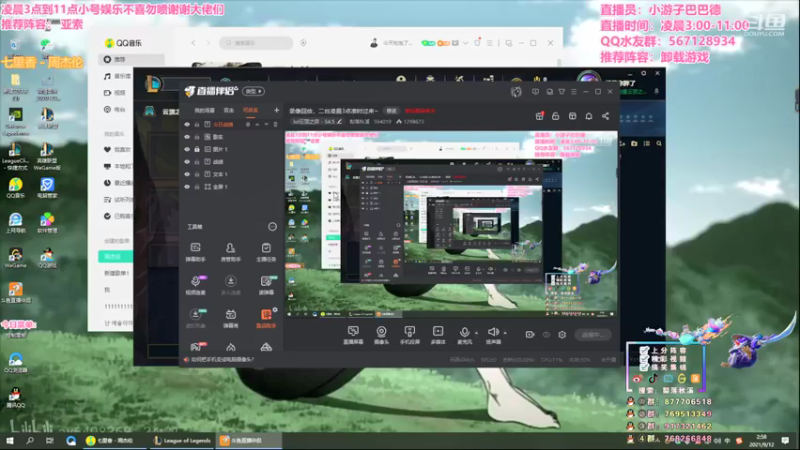800x450 pixels.
Task: Select 推荐 in the QQ音乐 sidebar
Action: 131,59
